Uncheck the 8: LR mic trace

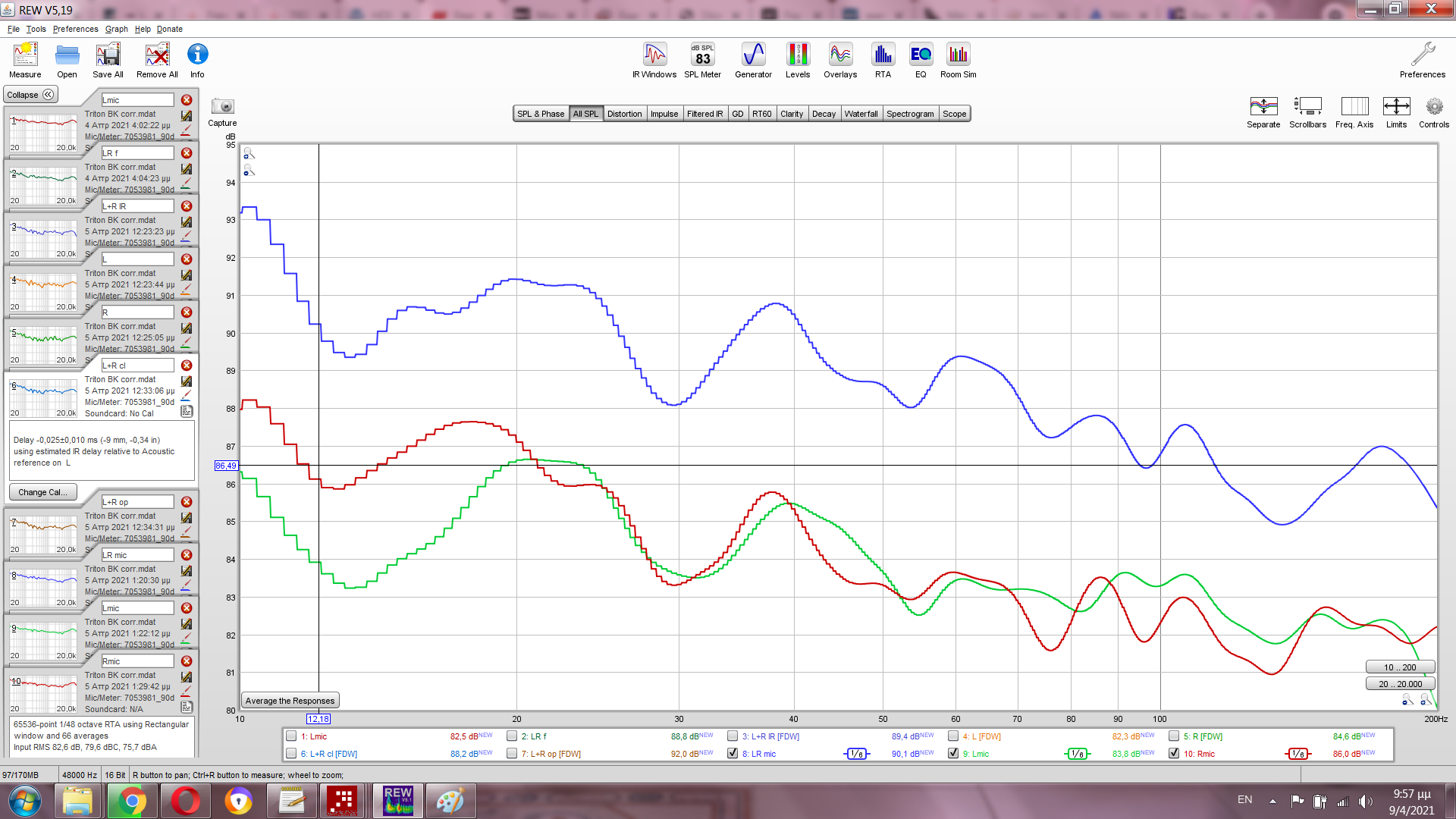[733, 754]
